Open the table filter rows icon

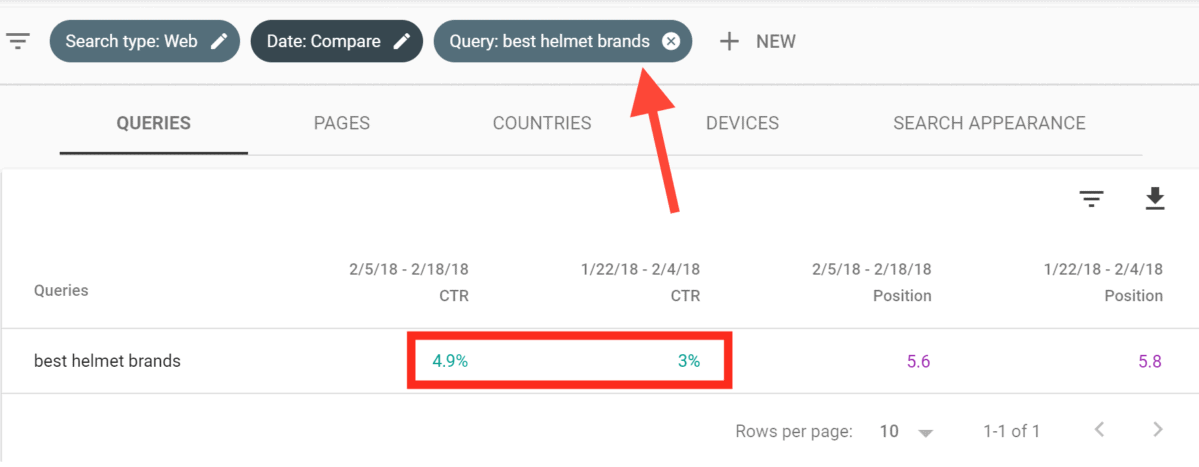(1091, 199)
